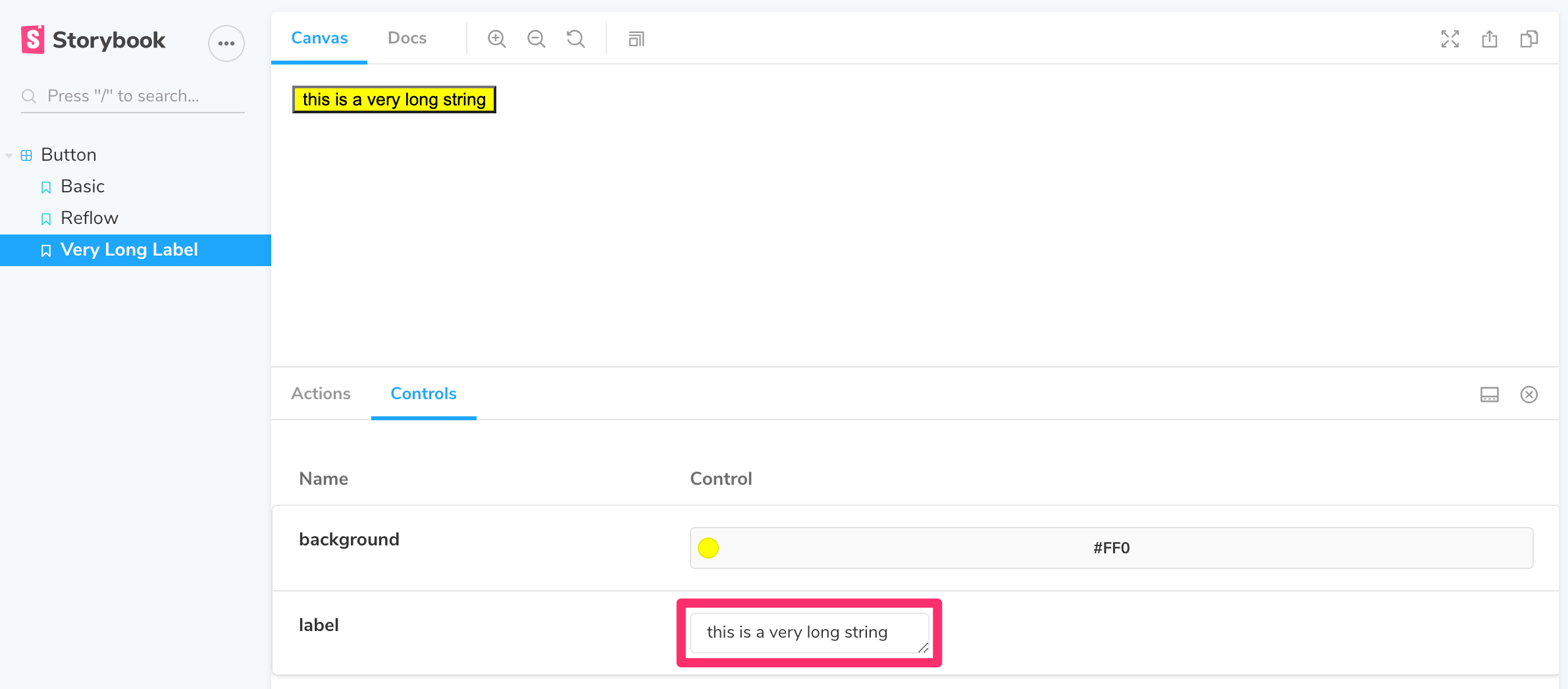This screenshot has height=689, width=1568.
Task: Click the zoom out magnifier icon
Action: click(x=536, y=39)
